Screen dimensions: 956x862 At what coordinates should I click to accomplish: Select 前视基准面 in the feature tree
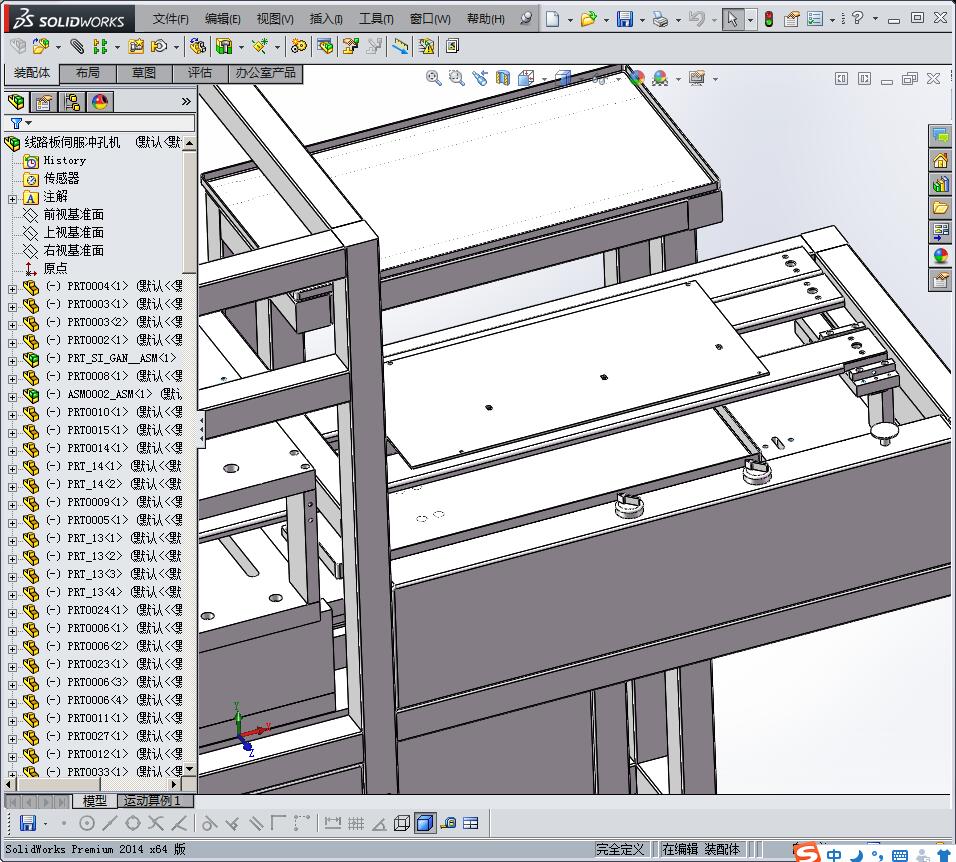[73, 215]
